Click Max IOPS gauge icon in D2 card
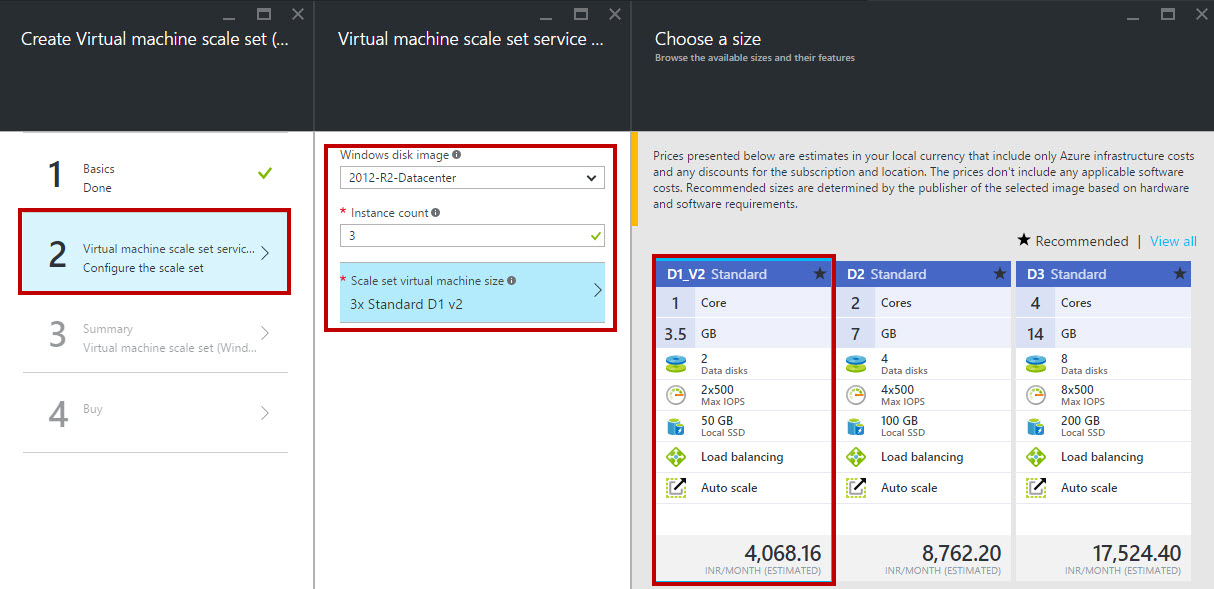This screenshot has height=589, width=1214. click(856, 395)
